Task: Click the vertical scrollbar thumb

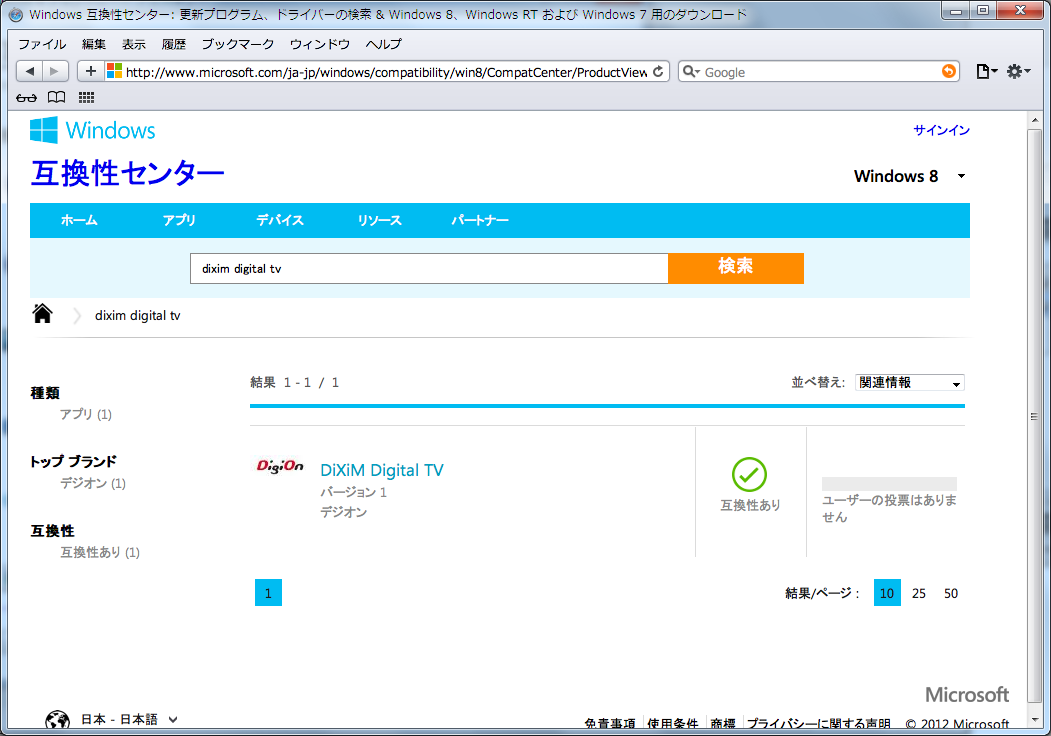Action: click(1034, 416)
